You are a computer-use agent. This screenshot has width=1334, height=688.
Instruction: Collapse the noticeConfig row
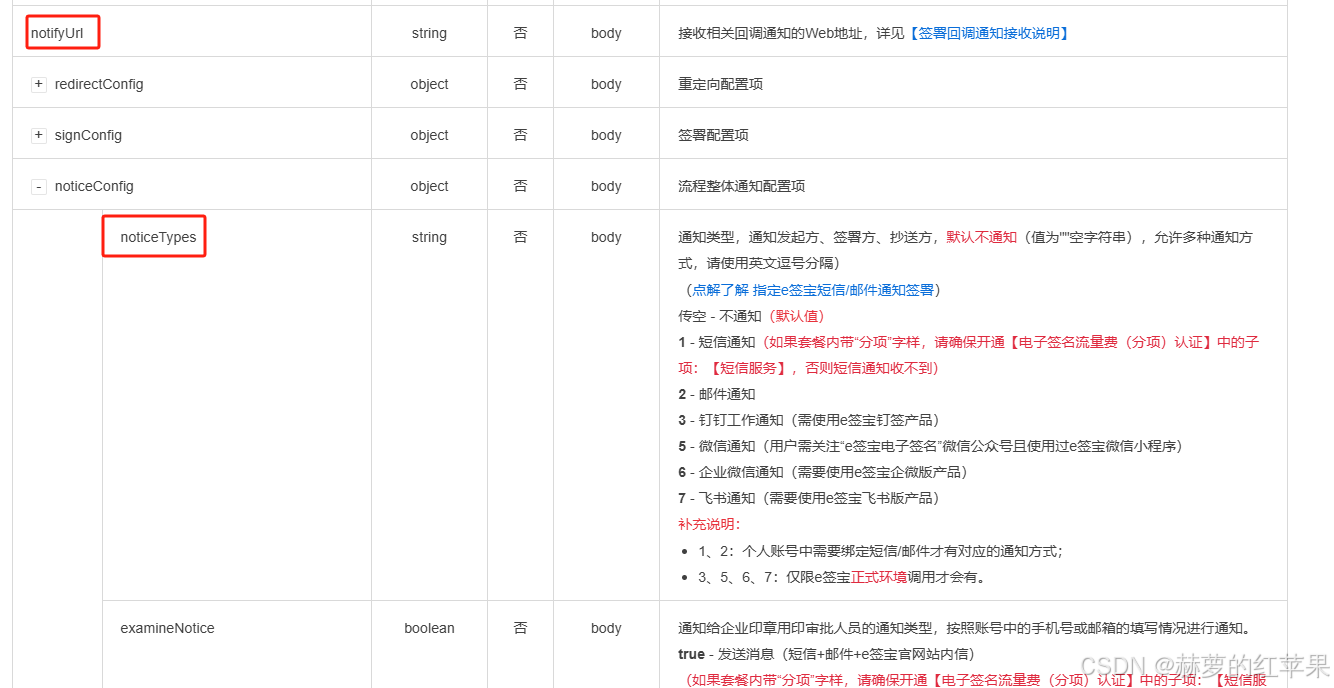[x=39, y=186]
